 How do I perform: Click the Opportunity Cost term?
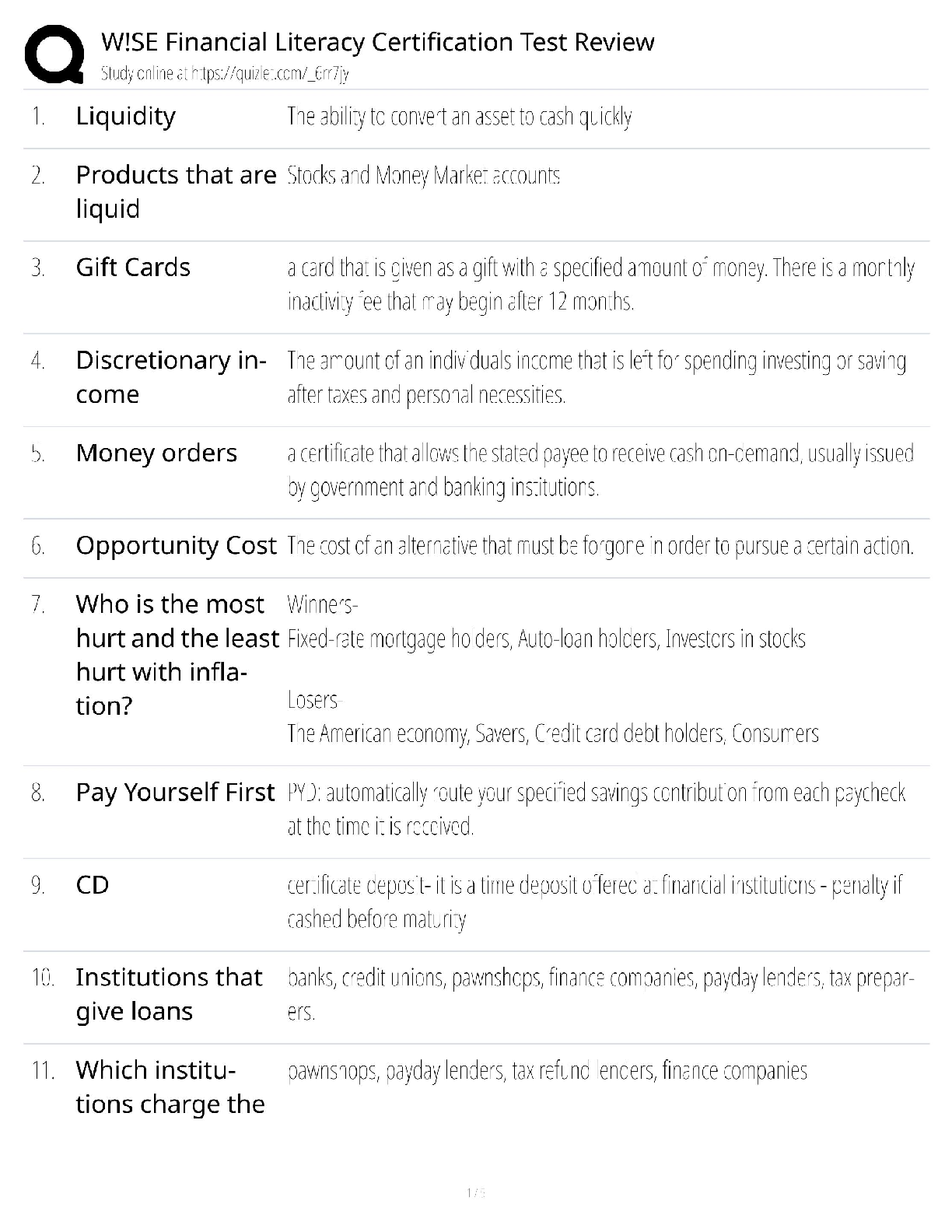(176, 545)
